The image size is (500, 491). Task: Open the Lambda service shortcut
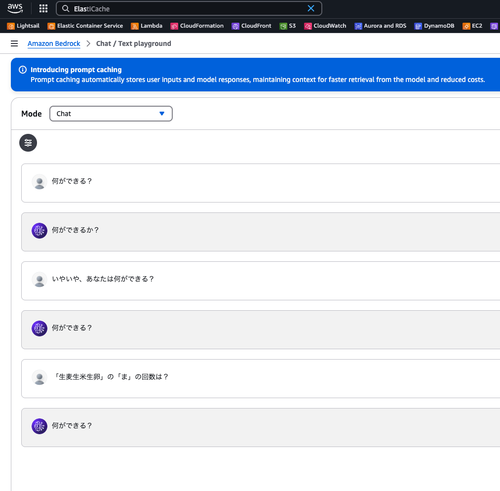click(x=146, y=26)
